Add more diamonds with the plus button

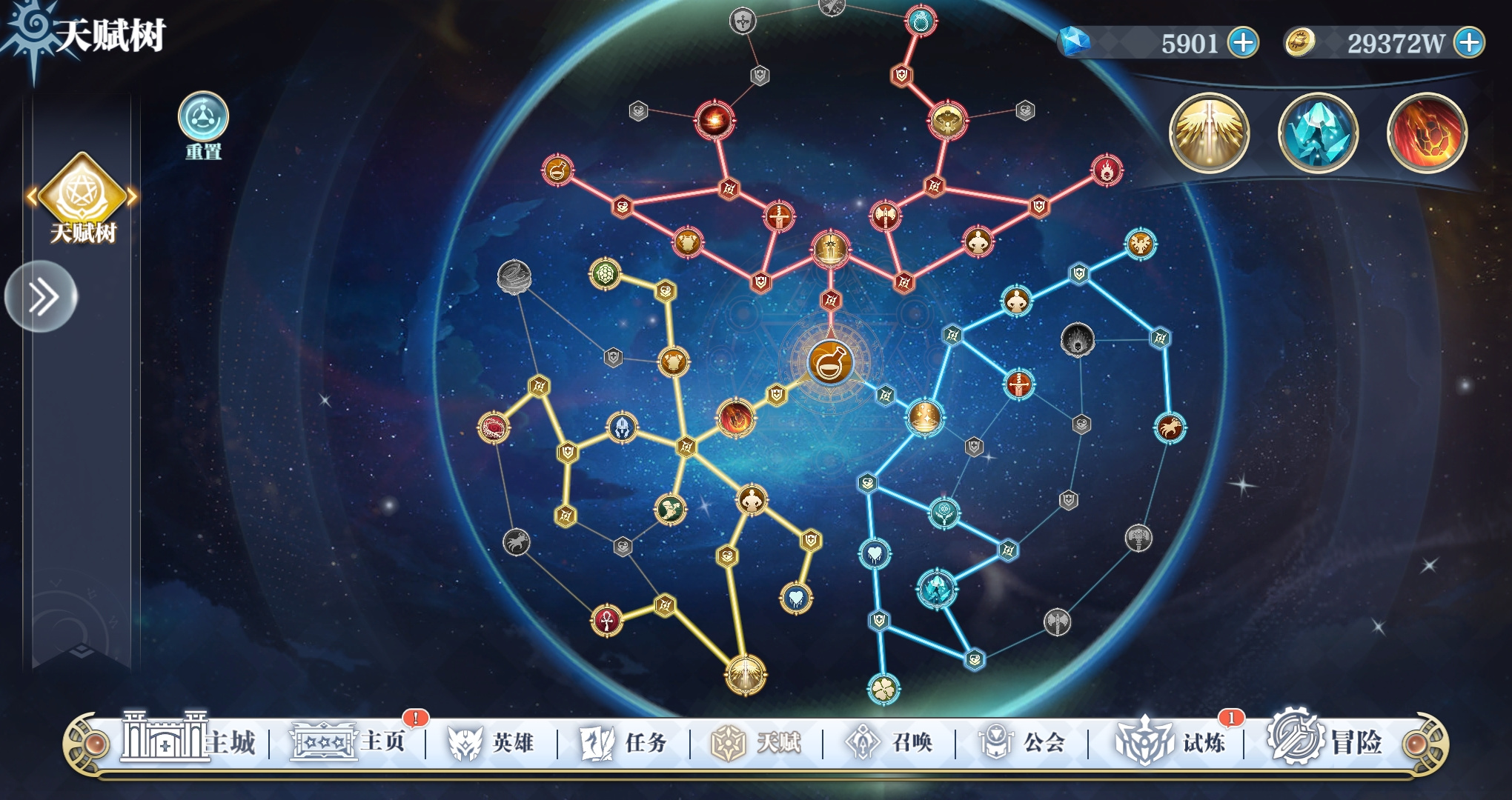[1243, 42]
